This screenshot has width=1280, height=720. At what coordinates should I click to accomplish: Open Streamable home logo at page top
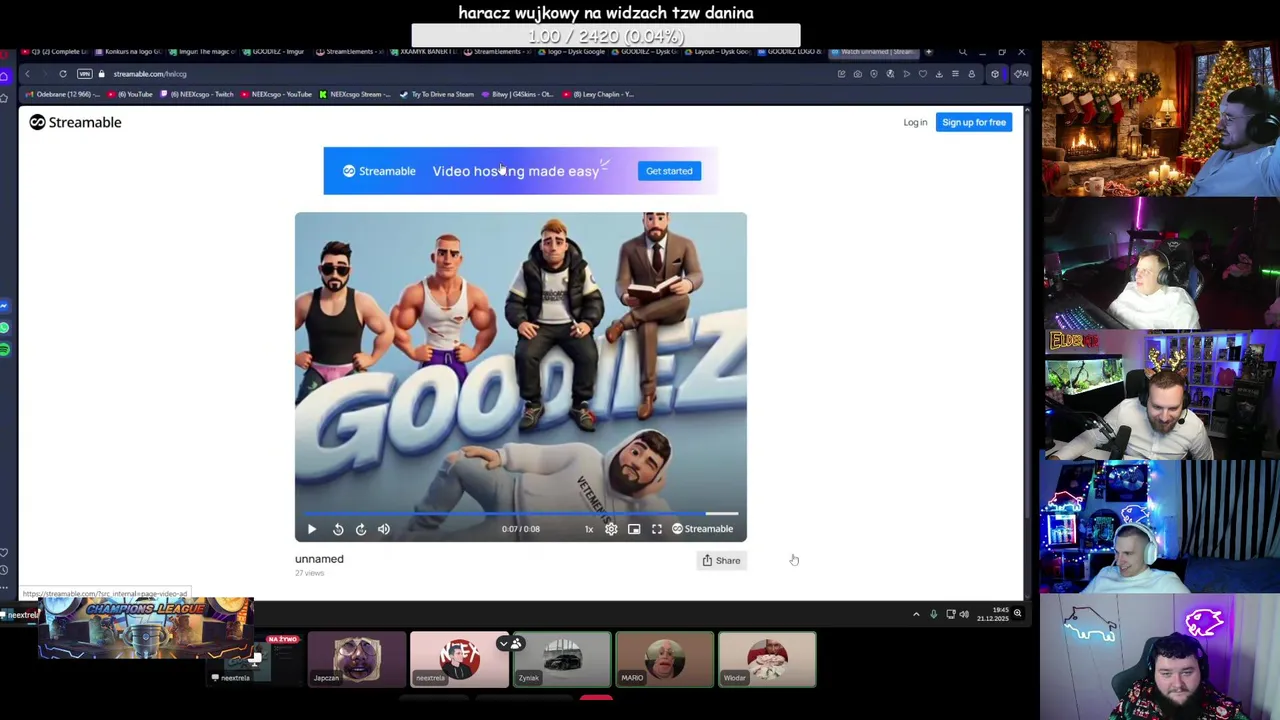75,122
